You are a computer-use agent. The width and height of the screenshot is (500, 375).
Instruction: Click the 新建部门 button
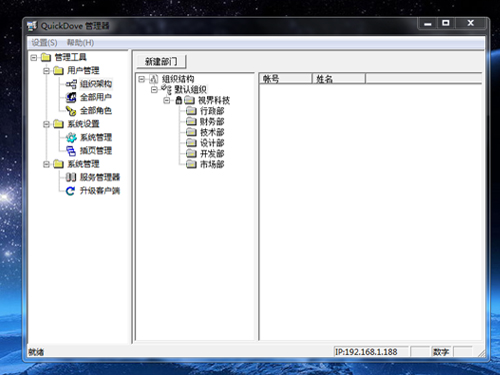click(x=161, y=61)
